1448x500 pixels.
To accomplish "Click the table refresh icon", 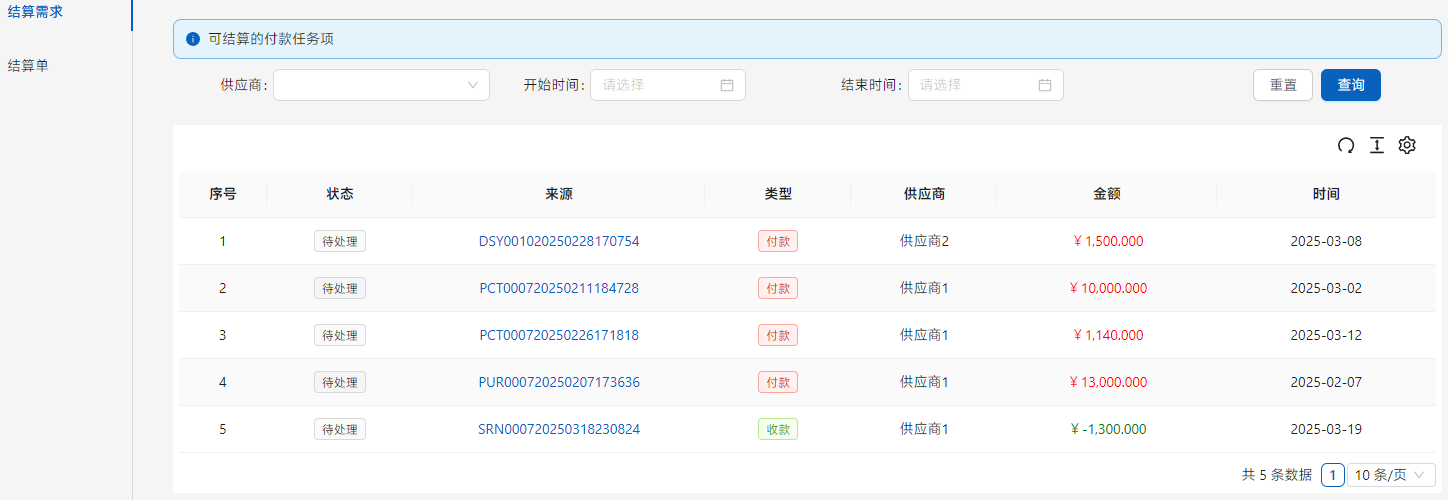I will [x=1346, y=146].
